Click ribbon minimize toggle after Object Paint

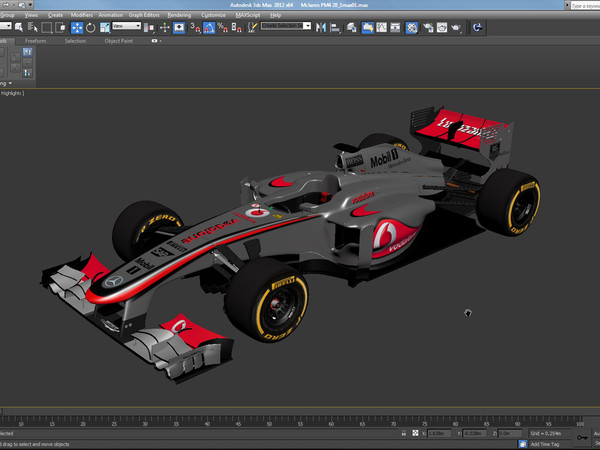(156, 41)
